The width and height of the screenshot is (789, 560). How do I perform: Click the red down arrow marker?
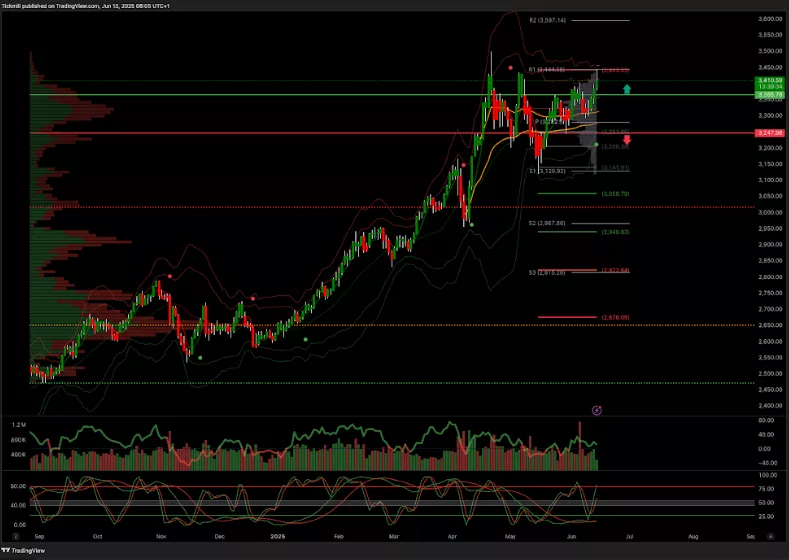click(627, 139)
